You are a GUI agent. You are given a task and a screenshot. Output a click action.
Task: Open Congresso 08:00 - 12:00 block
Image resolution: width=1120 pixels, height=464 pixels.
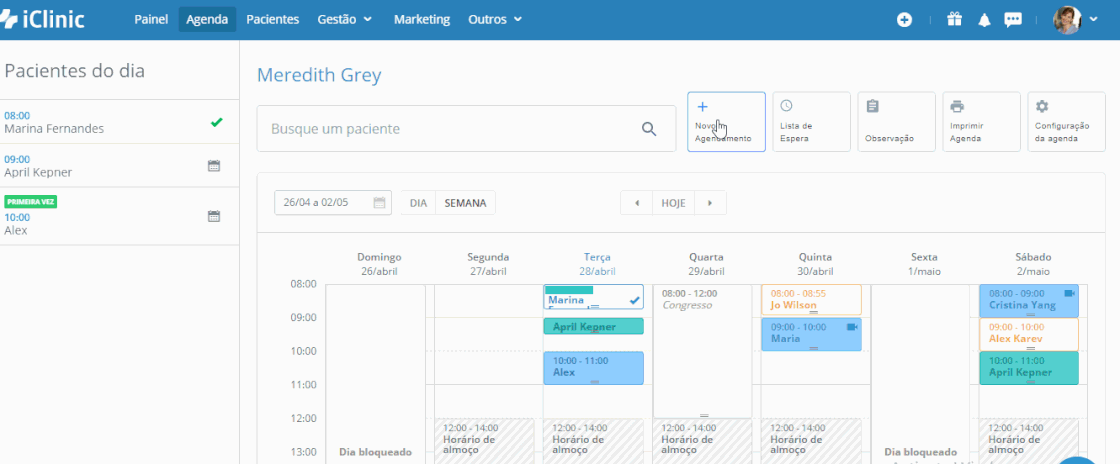702,351
